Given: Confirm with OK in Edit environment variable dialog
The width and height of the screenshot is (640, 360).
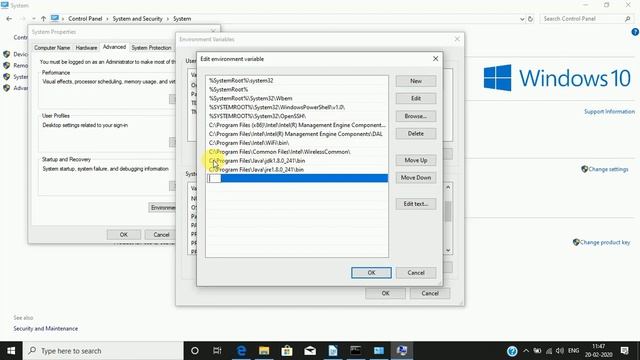Looking at the screenshot, I should tap(371, 273).
